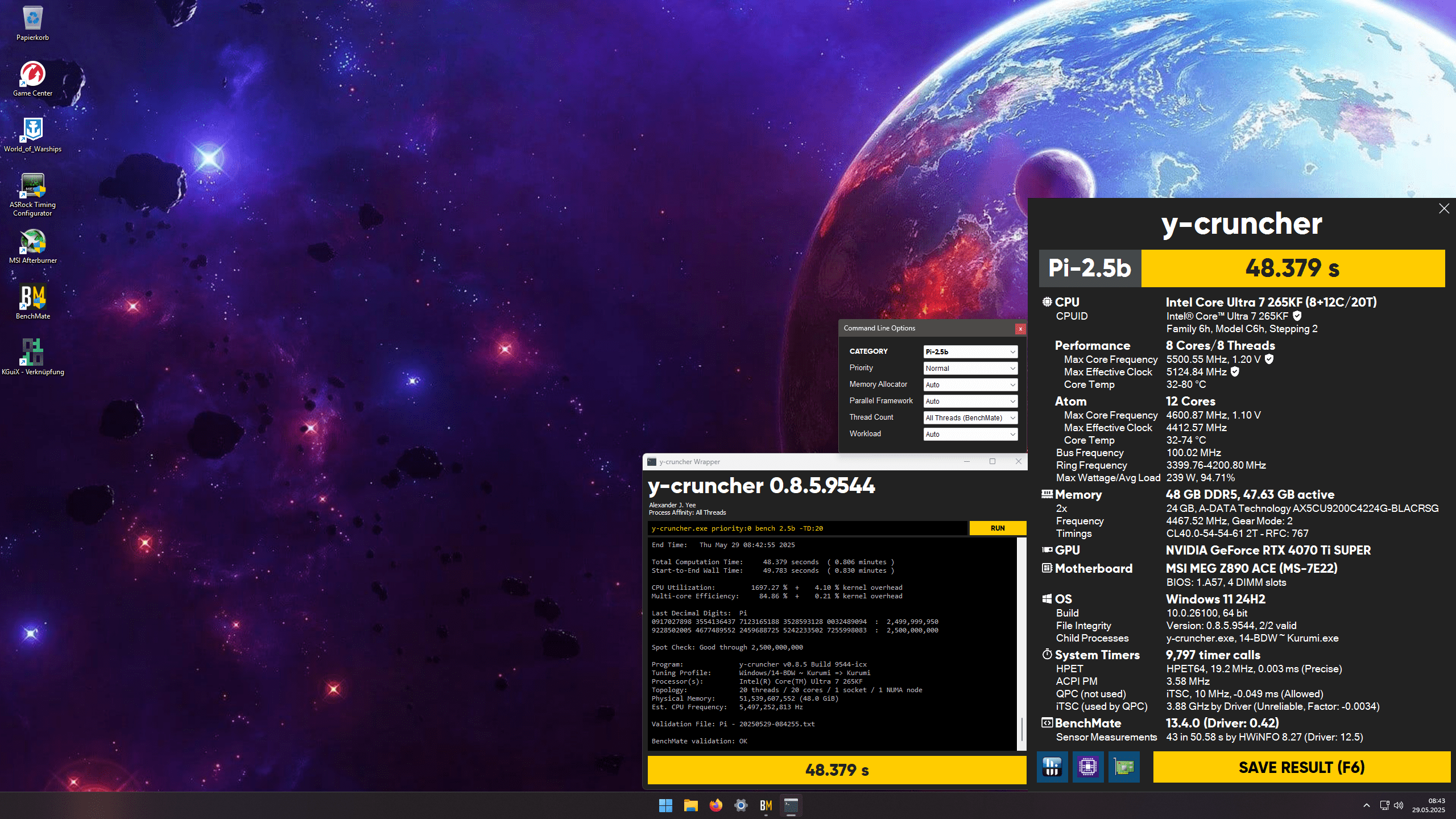This screenshot has width=1456, height=819.
Task: Click the y-cruncher.exe command line field
Action: pos(806,528)
